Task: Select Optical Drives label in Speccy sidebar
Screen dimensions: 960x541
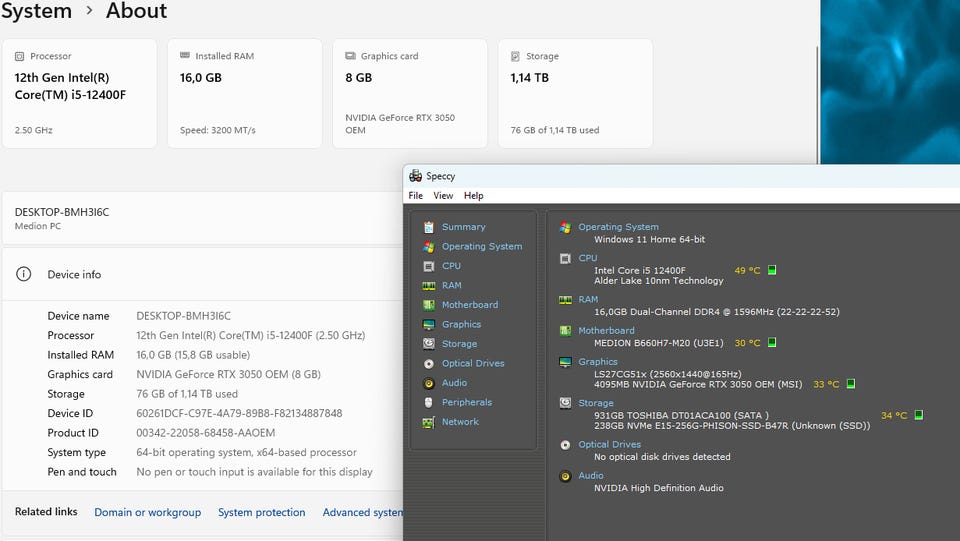Action: (x=473, y=364)
